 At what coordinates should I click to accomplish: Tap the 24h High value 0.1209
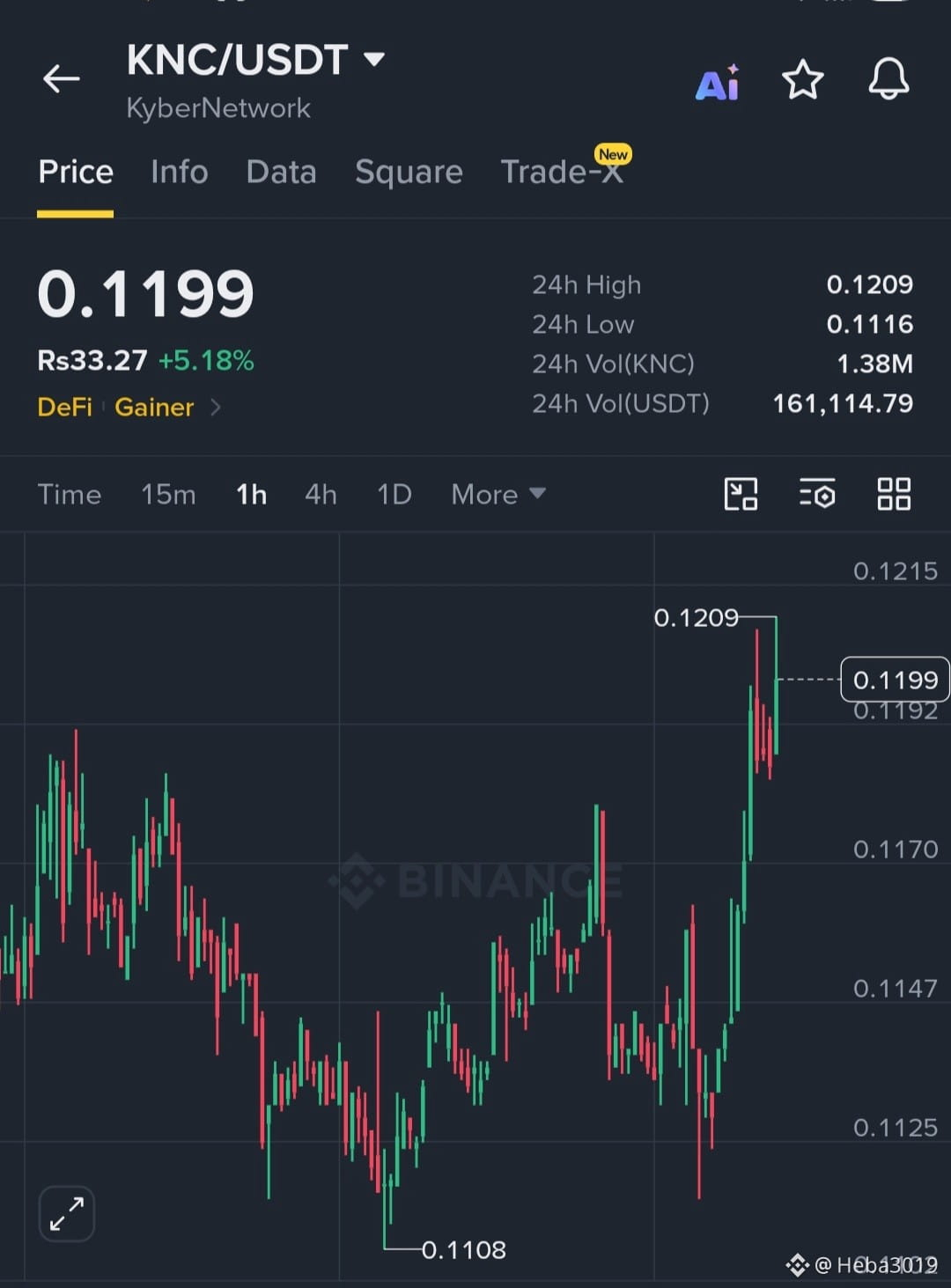[870, 284]
